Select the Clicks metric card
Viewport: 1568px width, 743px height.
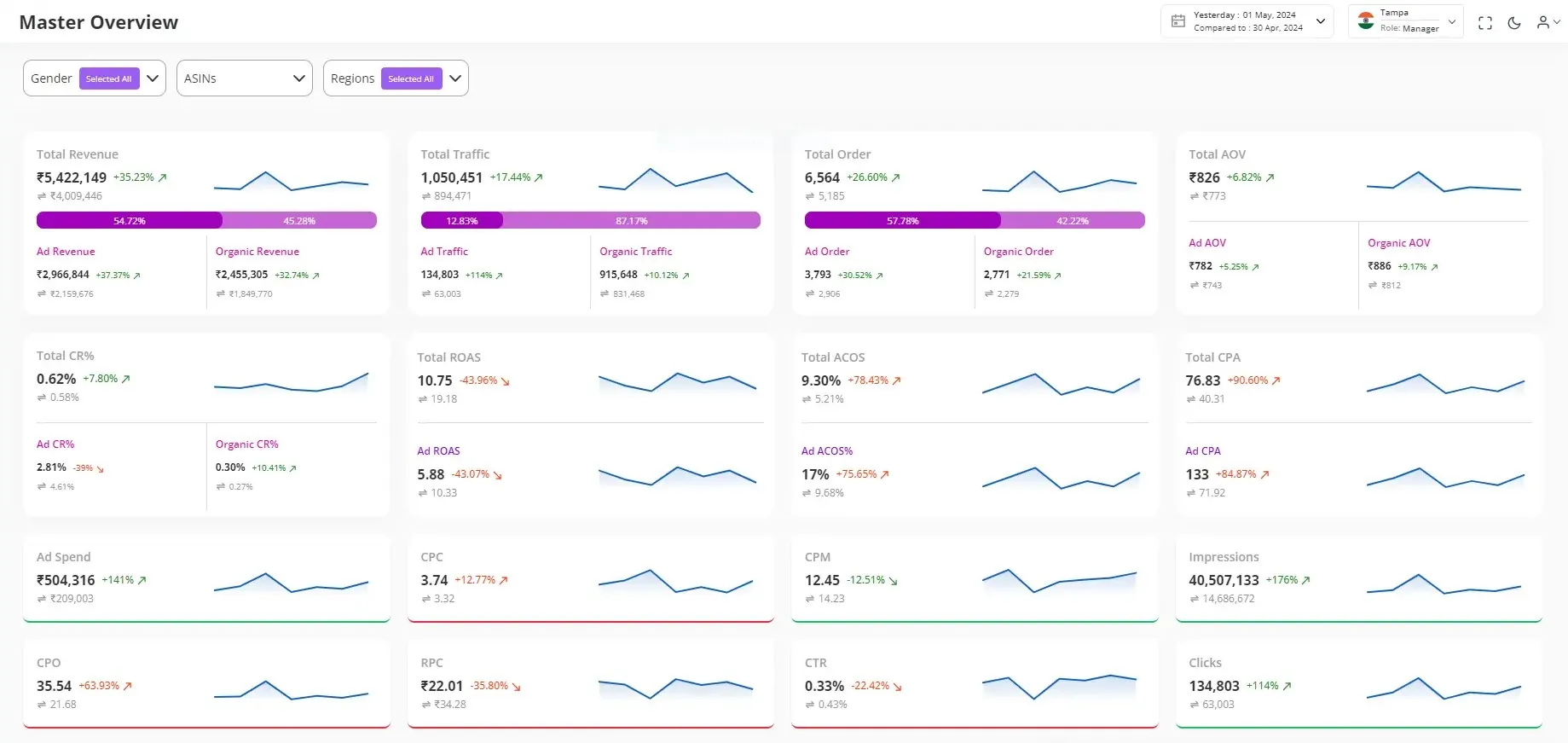pyautogui.click(x=1358, y=684)
